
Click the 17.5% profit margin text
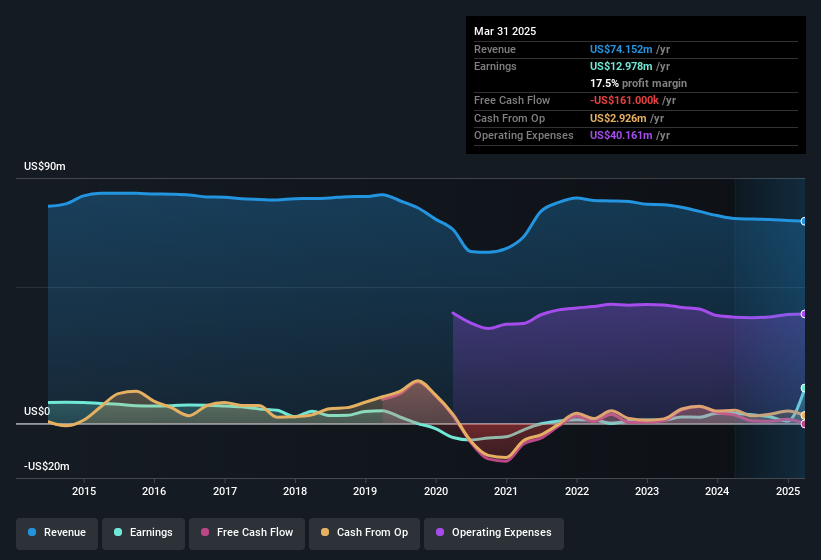638,83
